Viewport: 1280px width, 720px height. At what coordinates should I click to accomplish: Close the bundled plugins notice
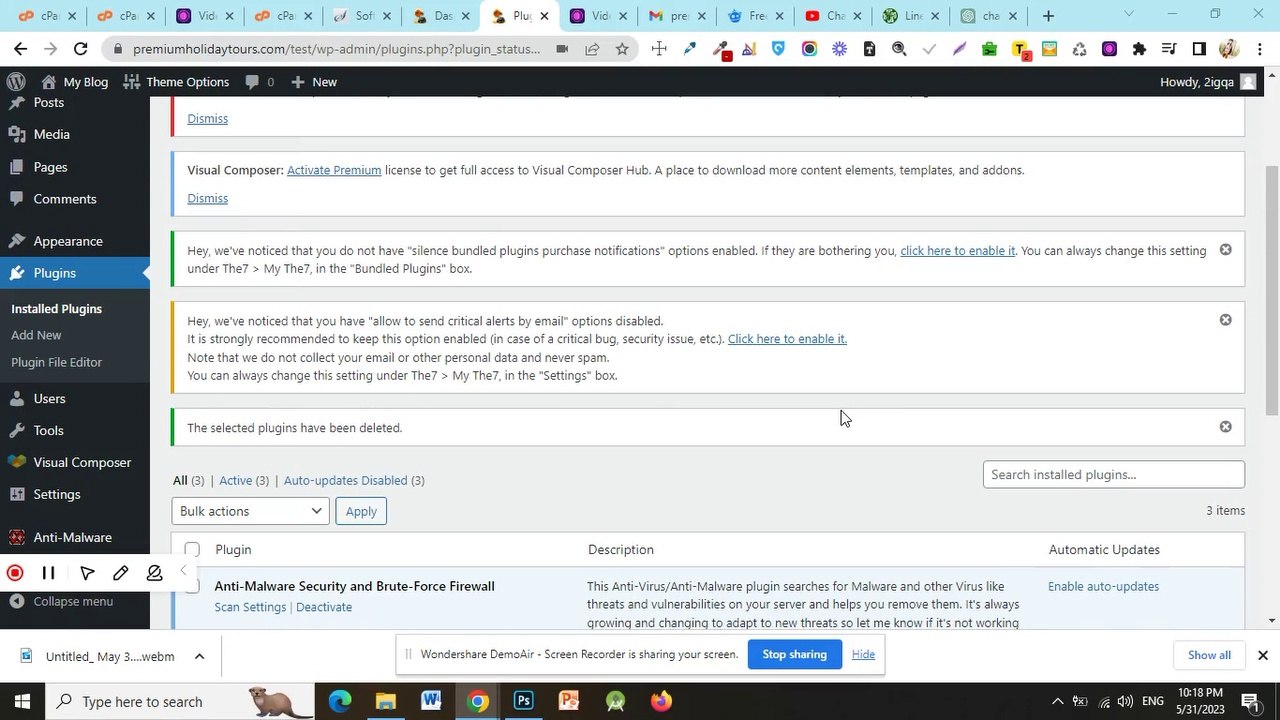[1225, 250]
